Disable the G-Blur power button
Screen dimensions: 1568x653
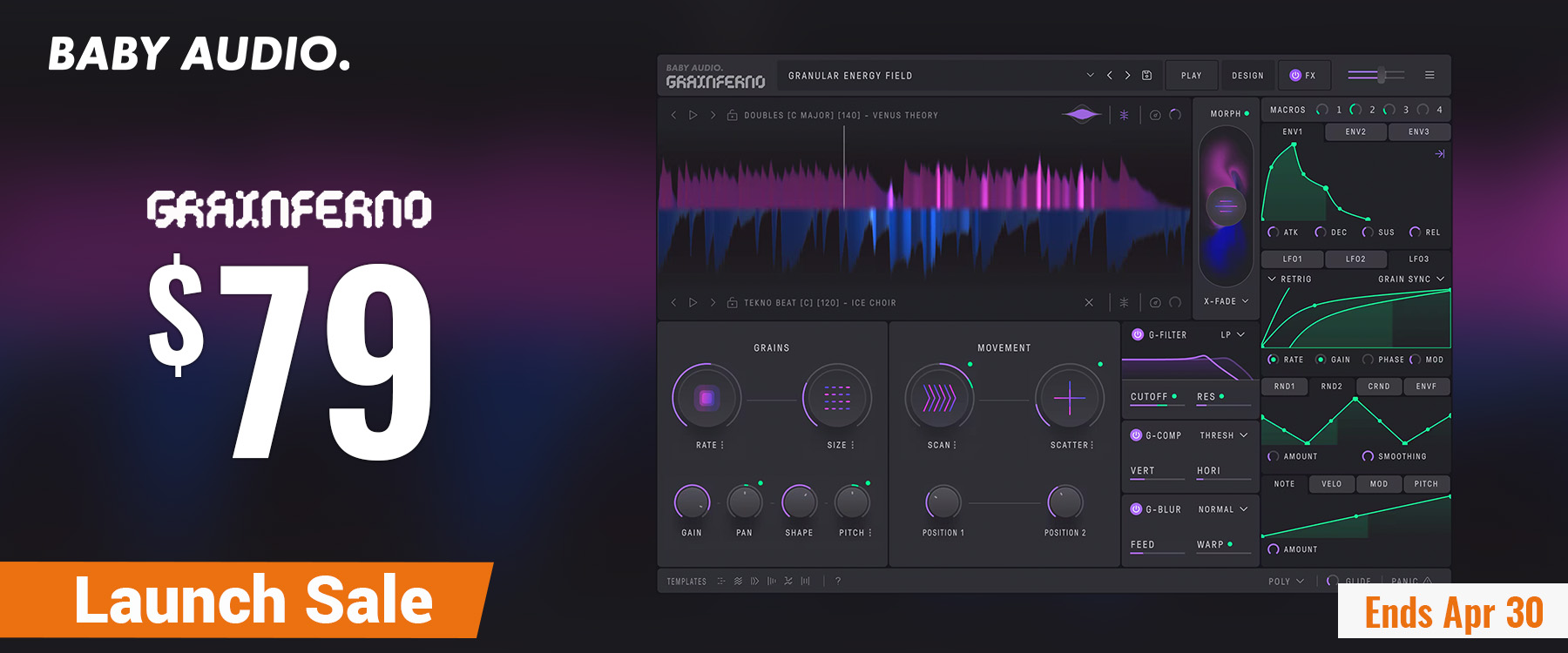(x=1136, y=509)
